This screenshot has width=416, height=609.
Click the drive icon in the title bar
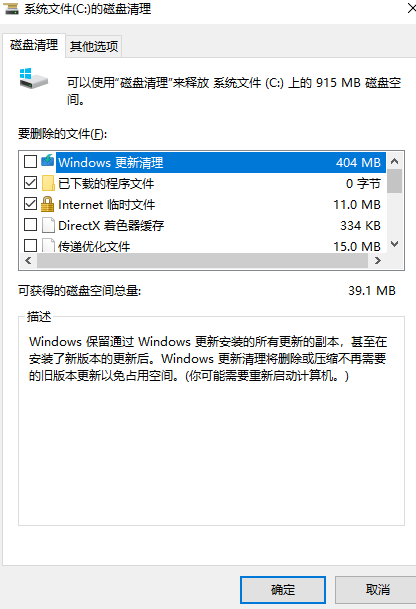(10, 9)
